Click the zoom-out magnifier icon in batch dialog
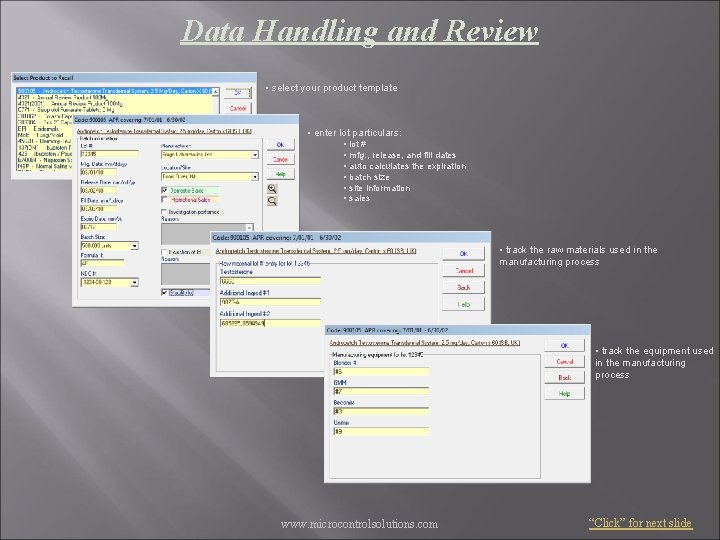Viewport: 720px width, 540px height. (272, 201)
